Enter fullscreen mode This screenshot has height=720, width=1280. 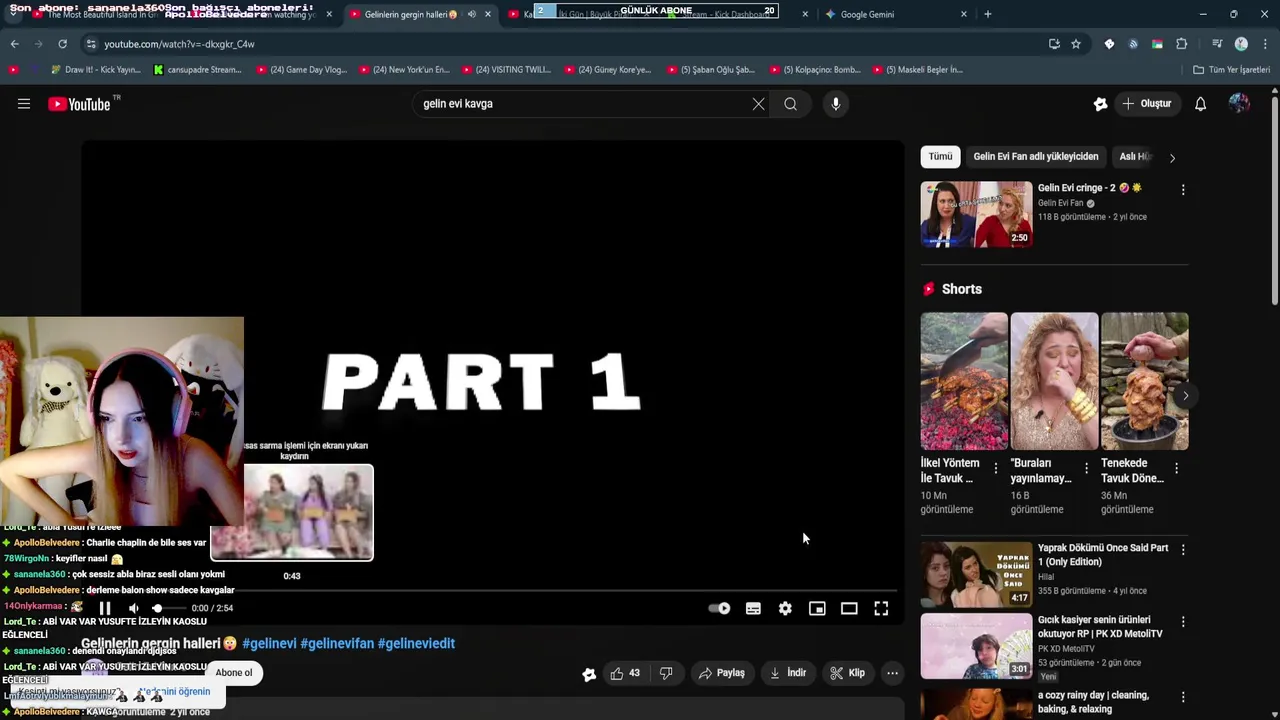881,608
